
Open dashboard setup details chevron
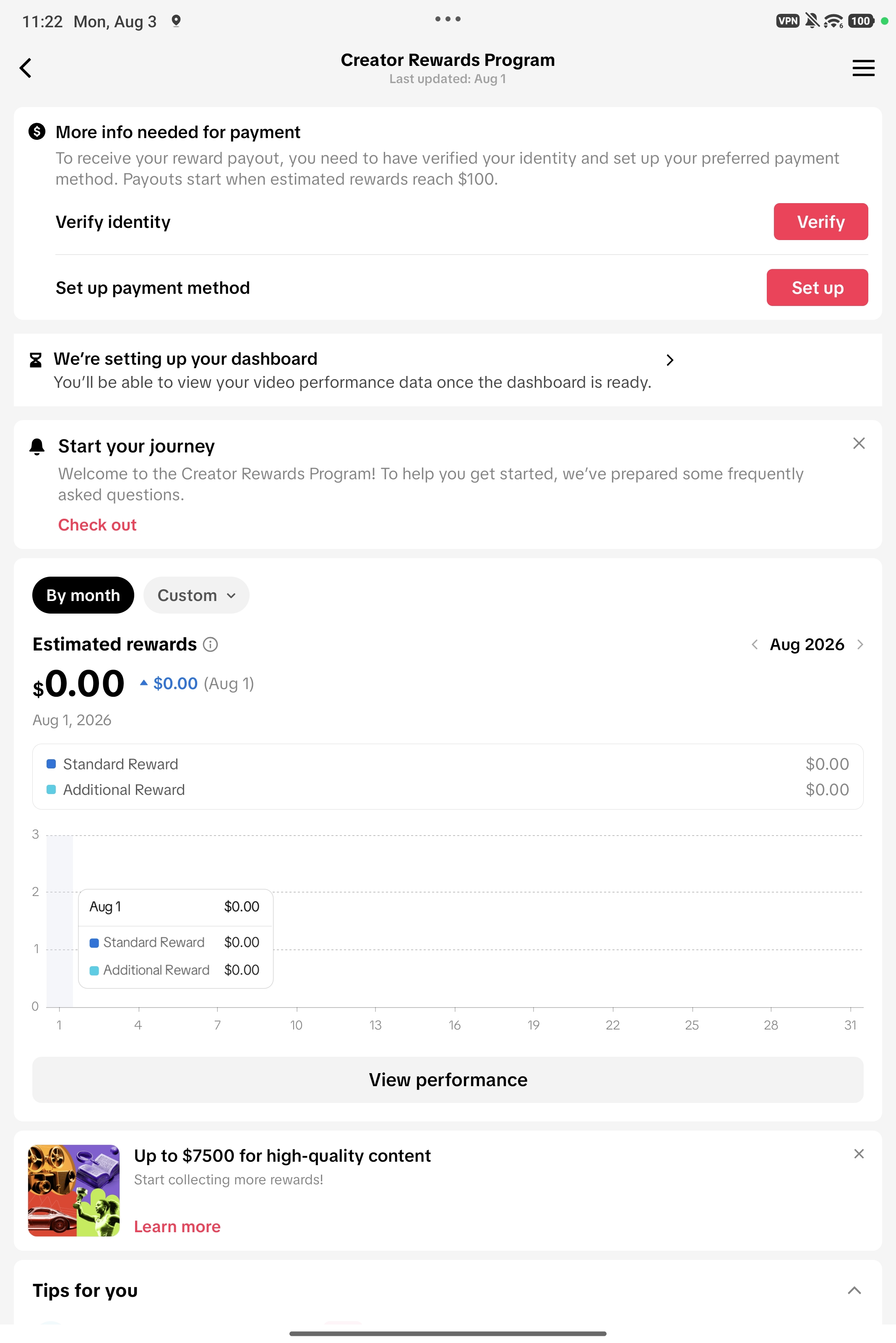click(670, 360)
